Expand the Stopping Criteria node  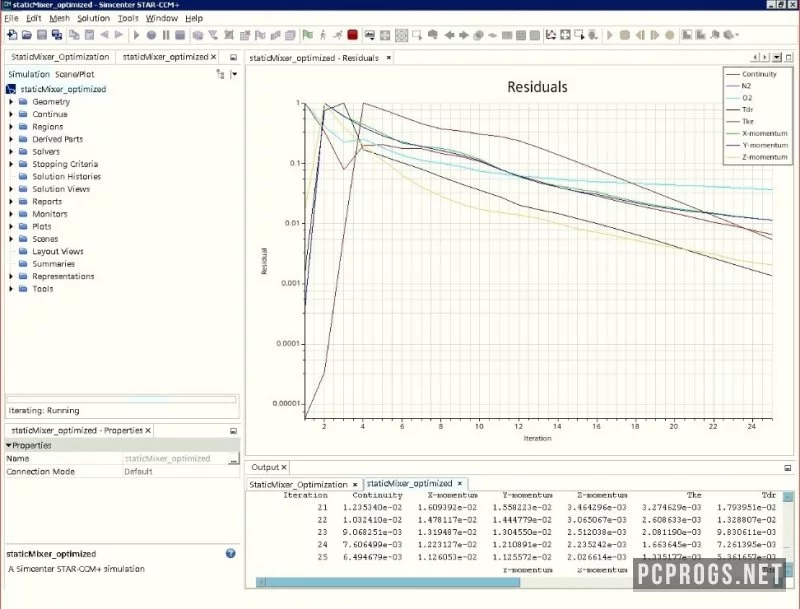[11, 164]
